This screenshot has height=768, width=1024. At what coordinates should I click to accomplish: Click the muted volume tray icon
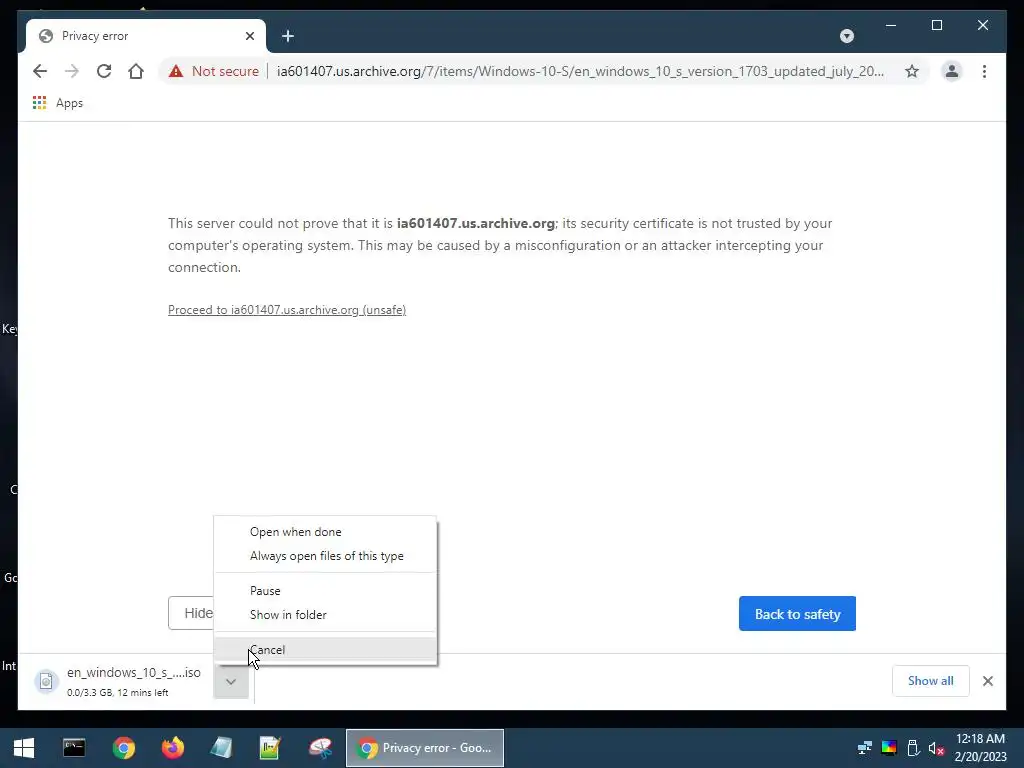(x=936, y=748)
